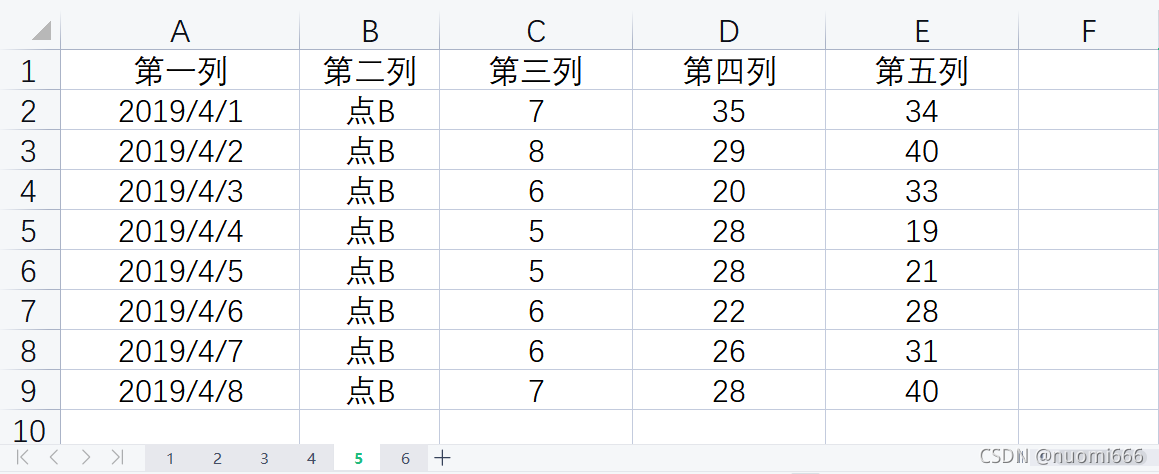
Task: Select the cell with value 35
Action: point(729,111)
